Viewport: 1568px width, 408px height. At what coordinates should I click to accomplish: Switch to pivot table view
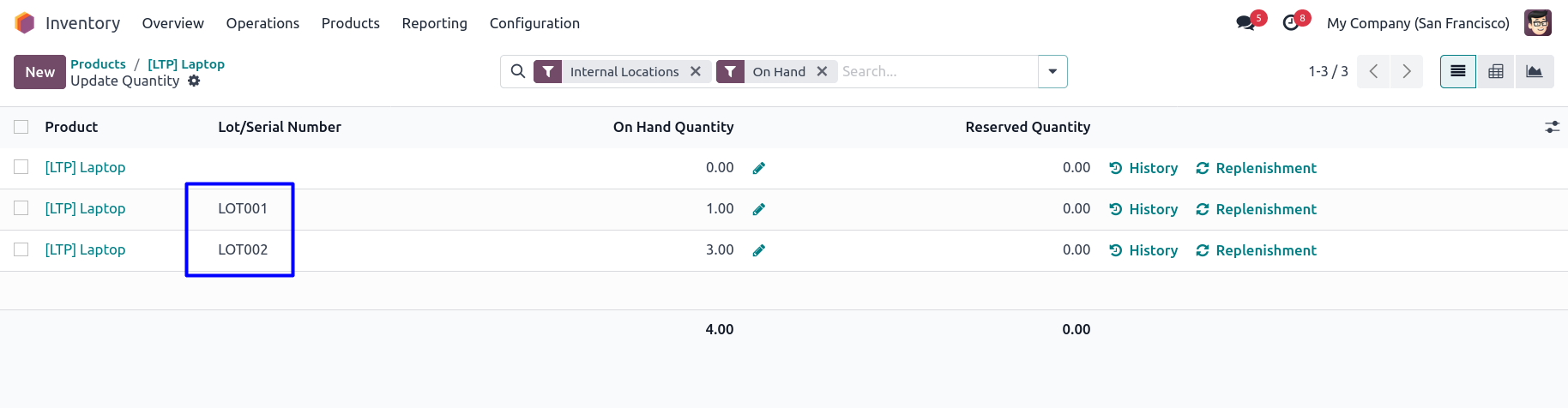pyautogui.click(x=1496, y=71)
